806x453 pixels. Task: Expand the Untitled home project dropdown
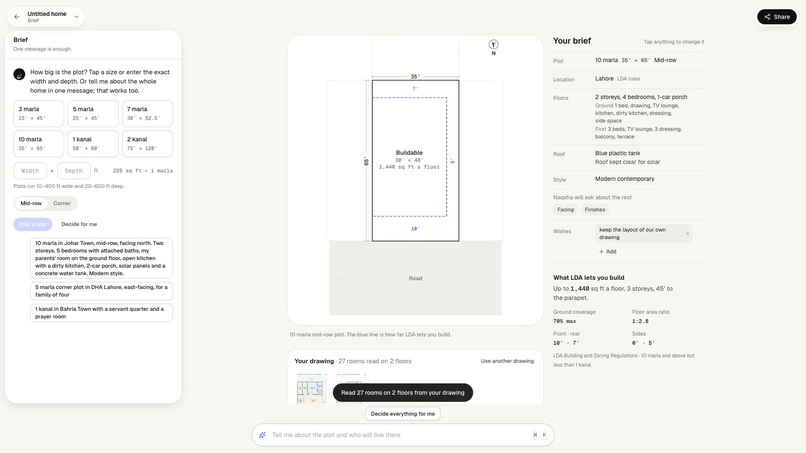click(76, 17)
